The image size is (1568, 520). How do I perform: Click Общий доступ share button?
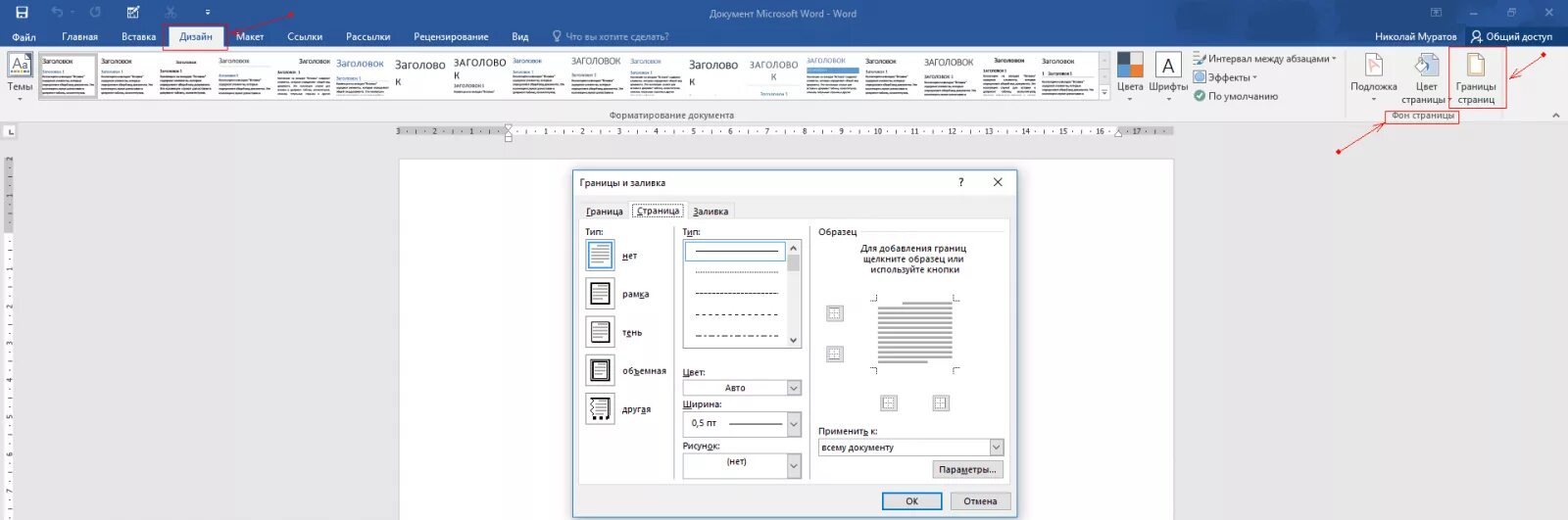click(1511, 37)
